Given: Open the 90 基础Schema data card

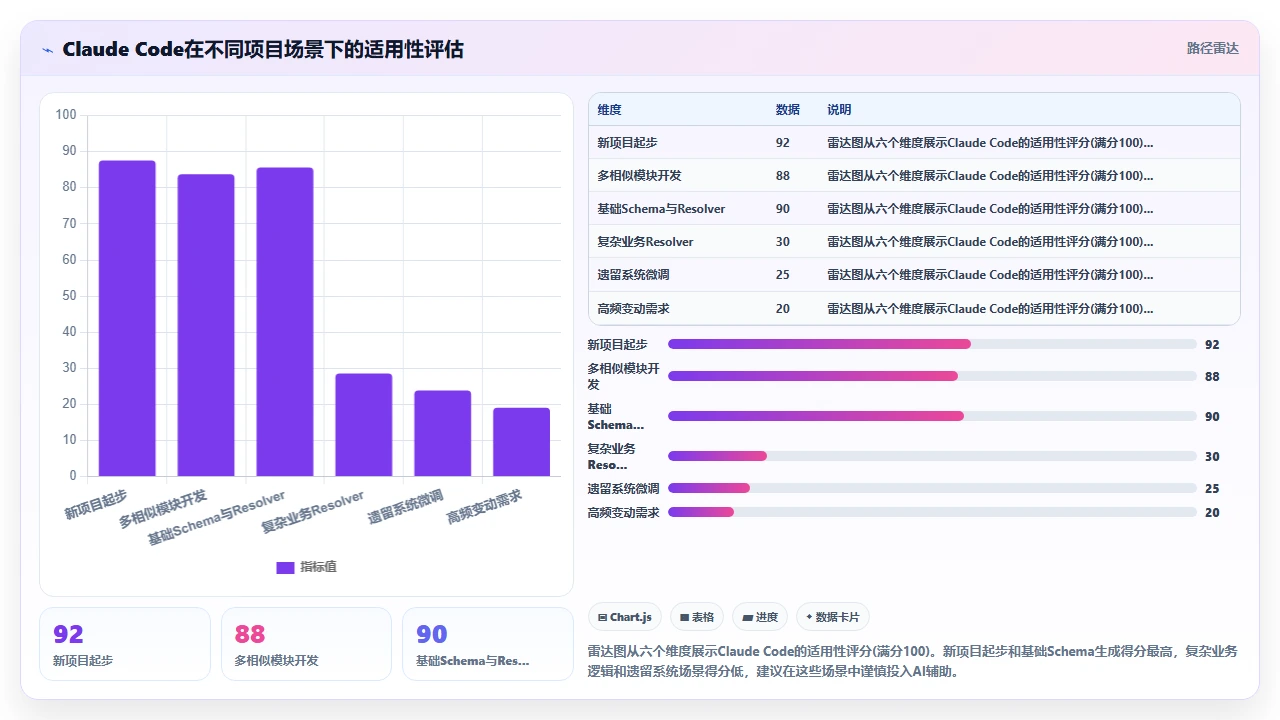Looking at the screenshot, I should 488,644.
